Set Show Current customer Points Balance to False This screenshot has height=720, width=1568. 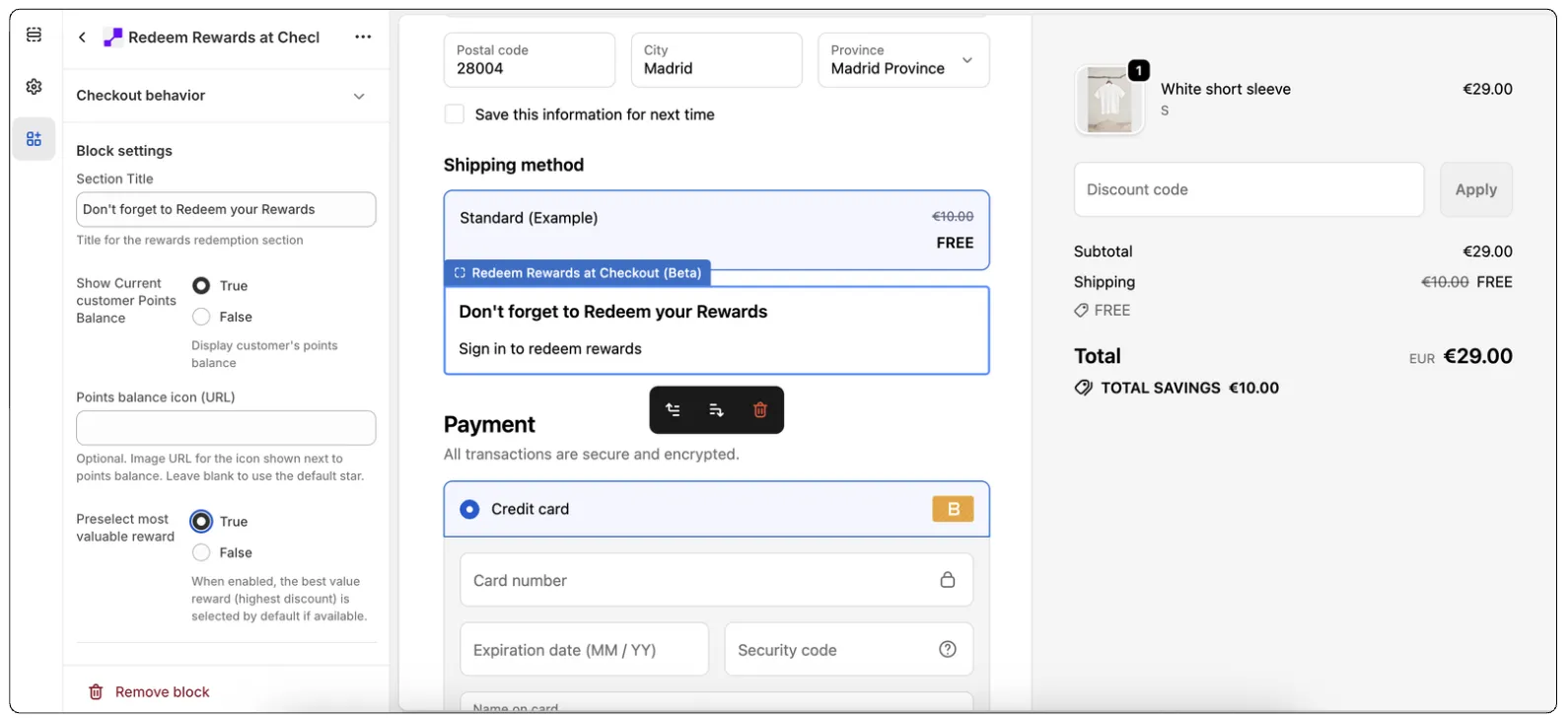[201, 317]
